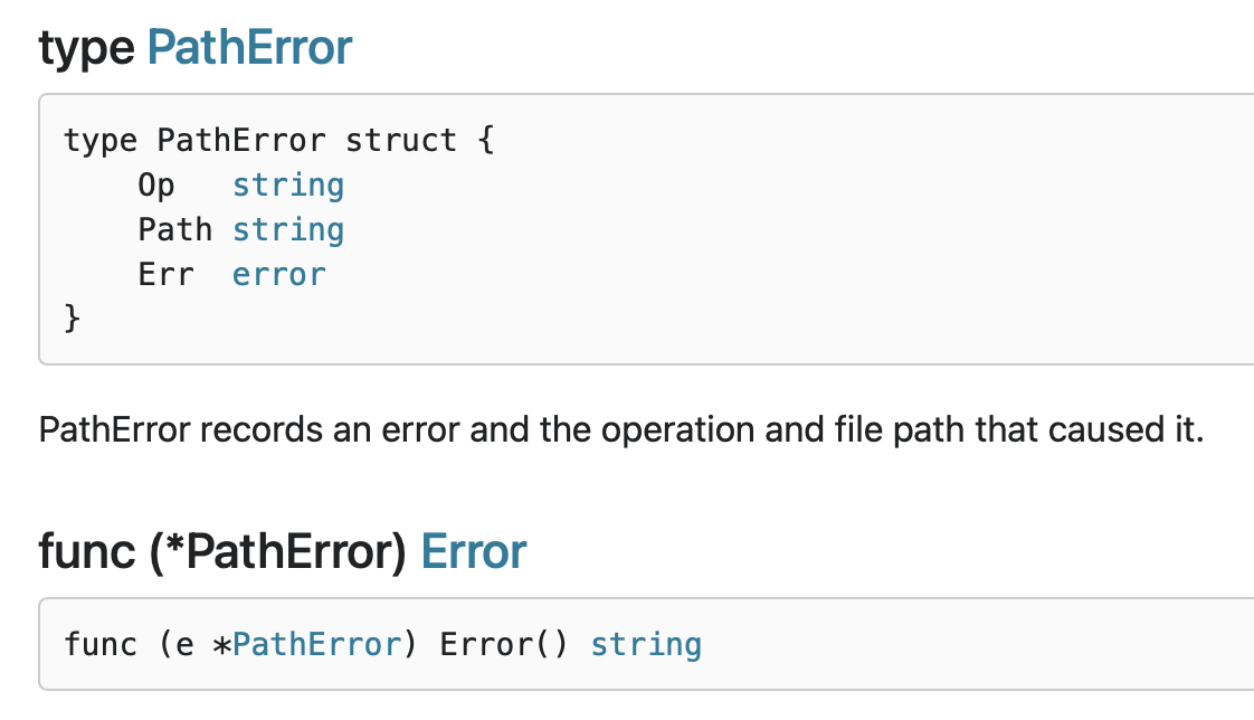Click the Op field name in struct

point(156,185)
